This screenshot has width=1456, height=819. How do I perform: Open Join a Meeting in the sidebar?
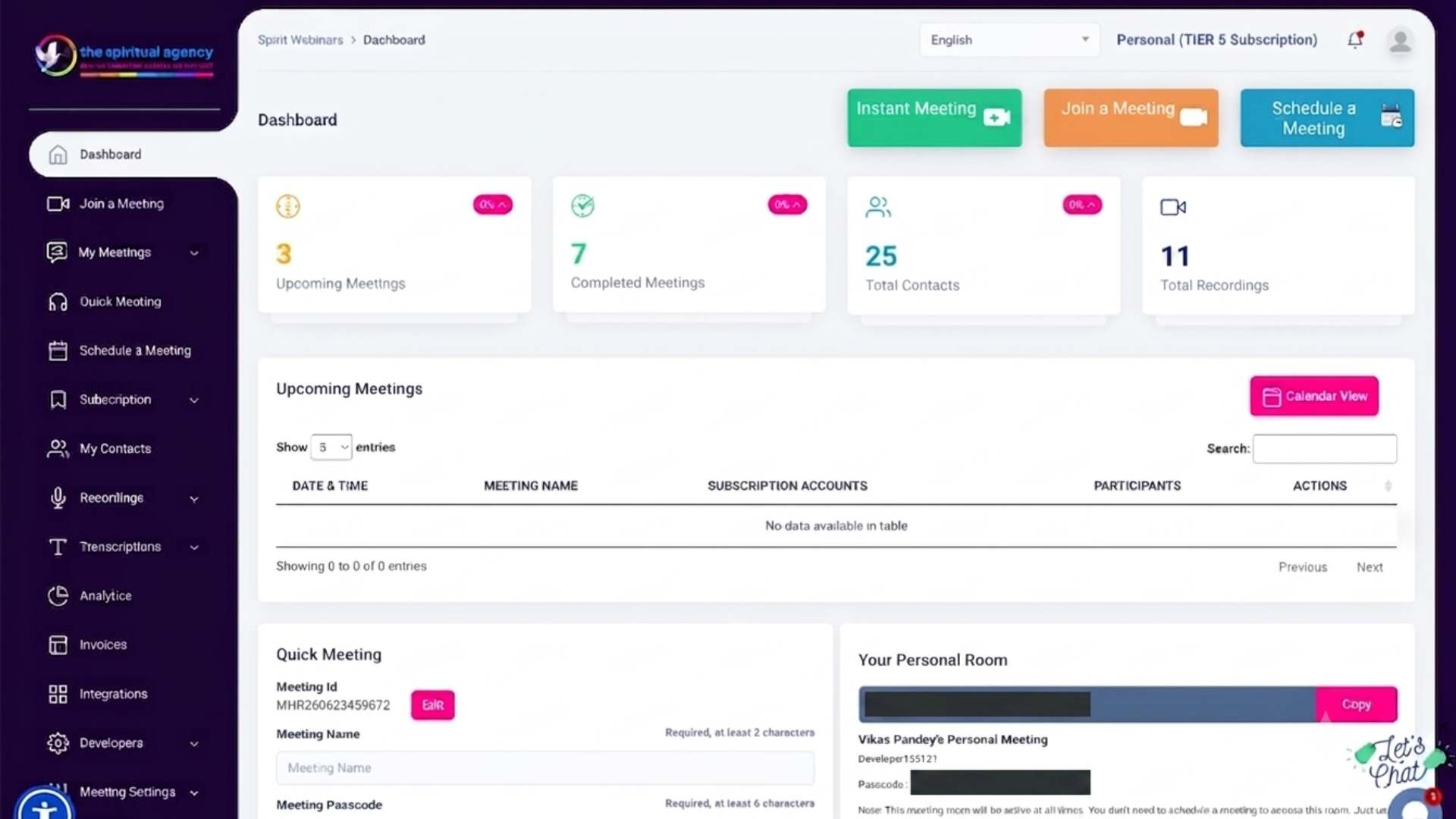point(121,204)
